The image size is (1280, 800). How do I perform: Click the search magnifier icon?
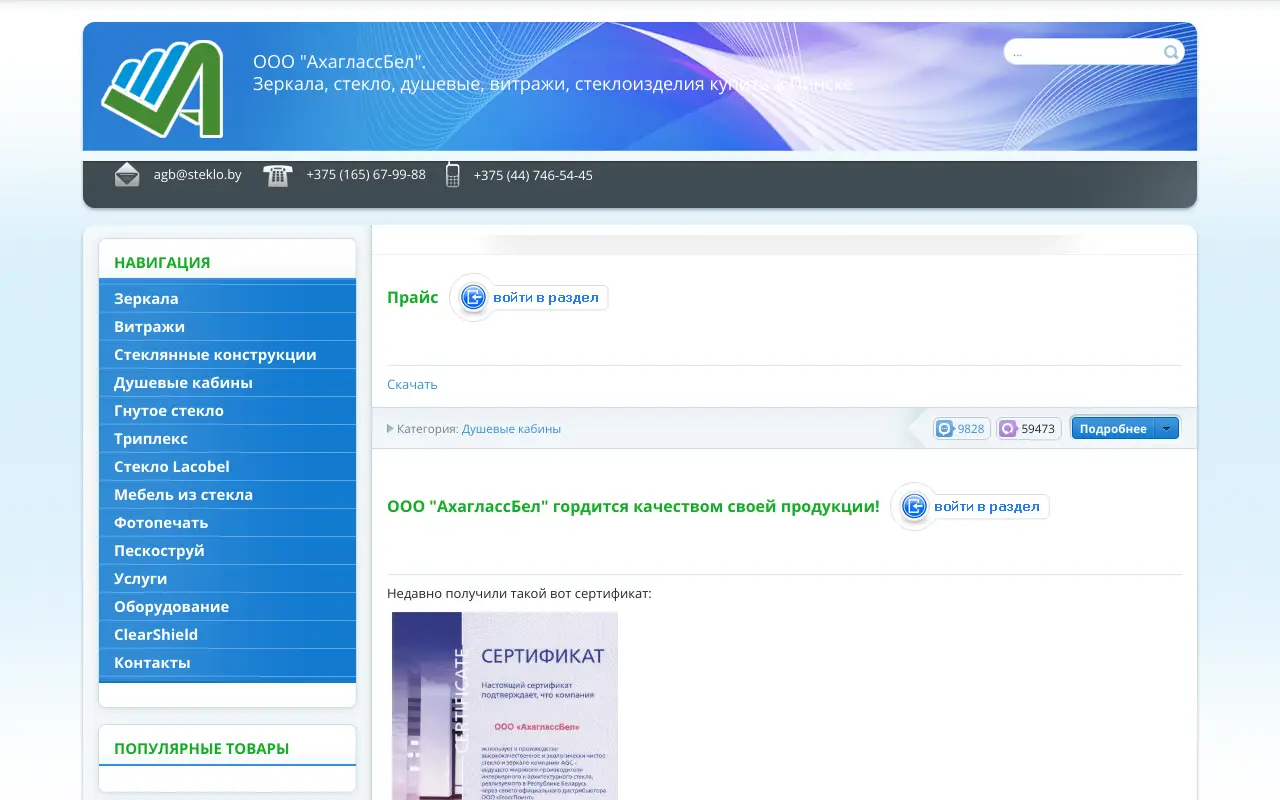[x=1170, y=52]
